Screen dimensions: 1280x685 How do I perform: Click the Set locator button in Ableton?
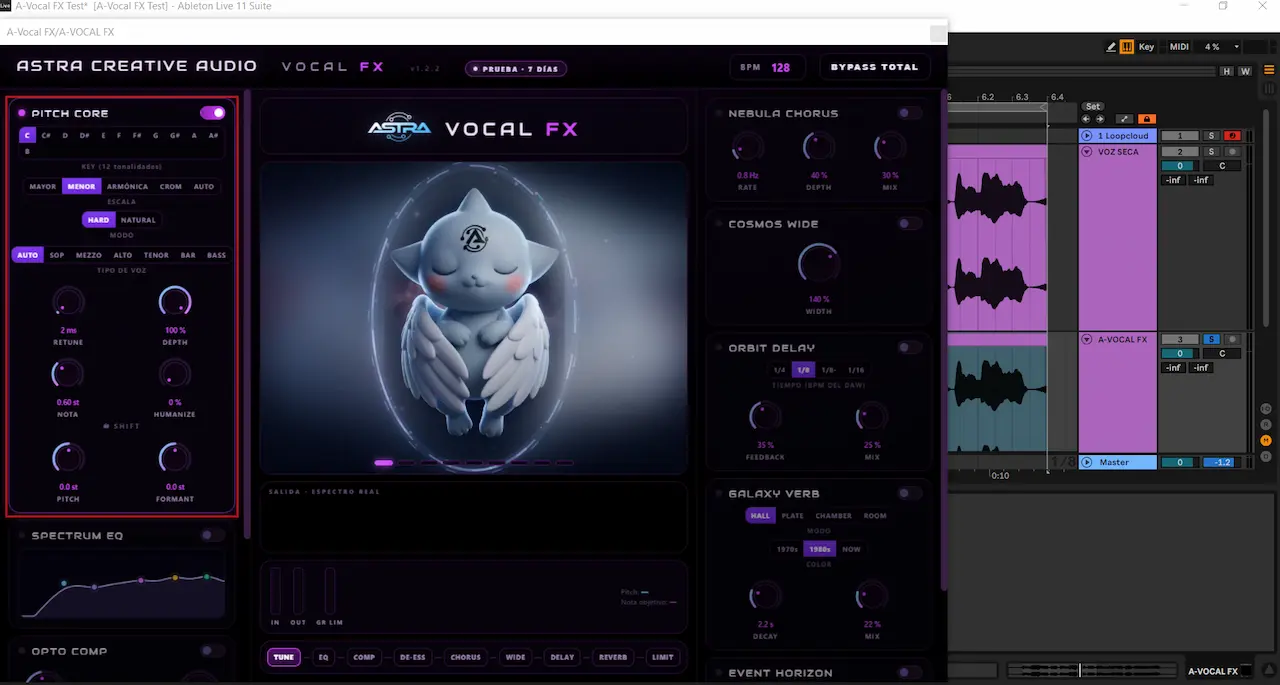[1093, 106]
